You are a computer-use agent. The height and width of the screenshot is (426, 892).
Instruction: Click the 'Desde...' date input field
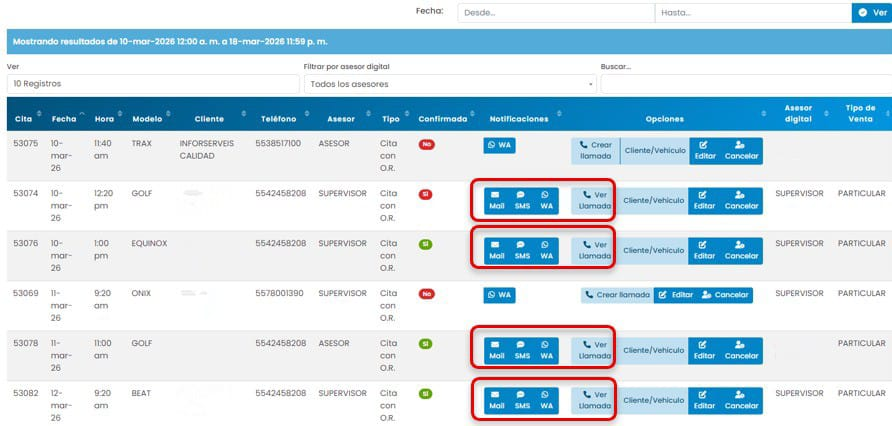(x=555, y=12)
